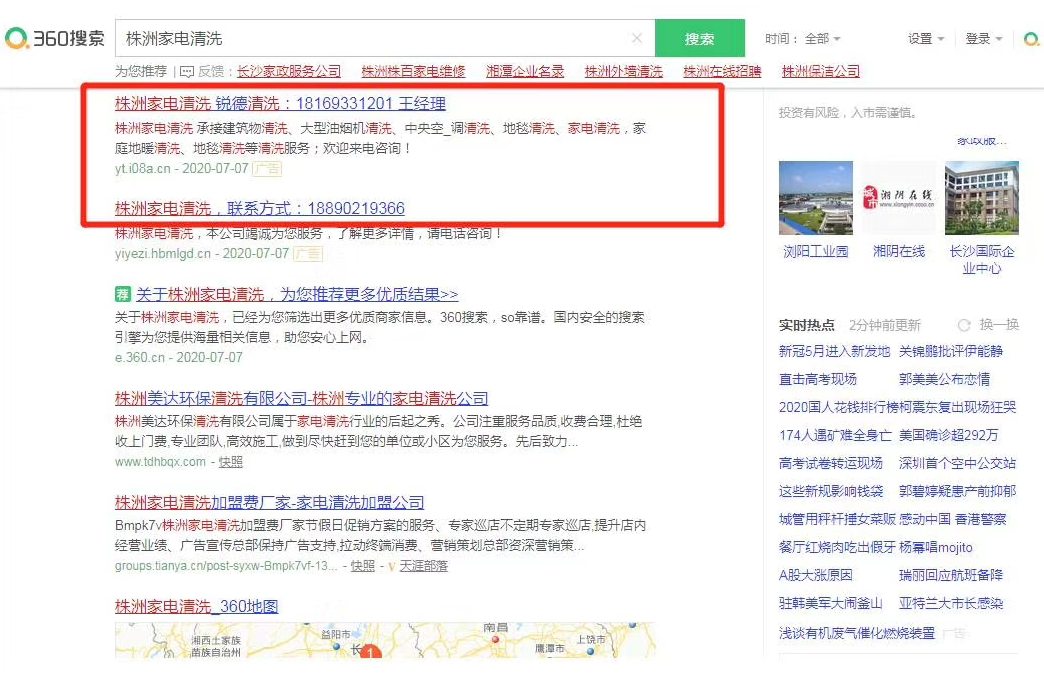This screenshot has height=684, width=1044.
Task: Open 关于株洲家电清洗 为您推荐更多优质结果 link
Action: (297, 294)
